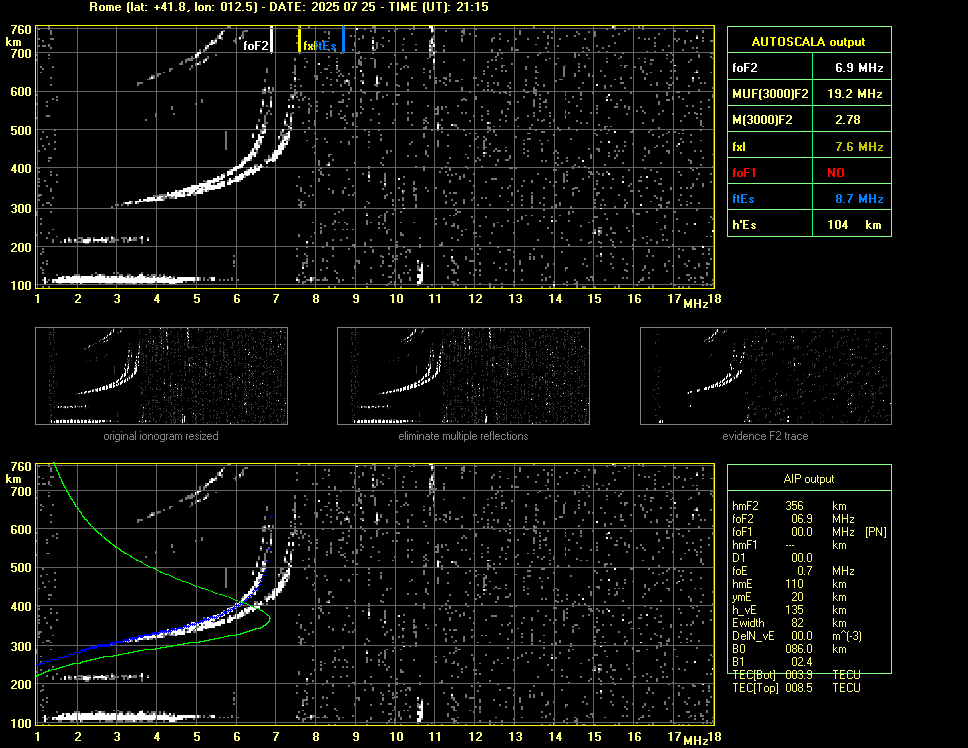The height and width of the screenshot is (748, 968).
Task: Click the '[PN]' flag beside foF1 in AIP output
Action: pyautogui.click(x=876, y=532)
